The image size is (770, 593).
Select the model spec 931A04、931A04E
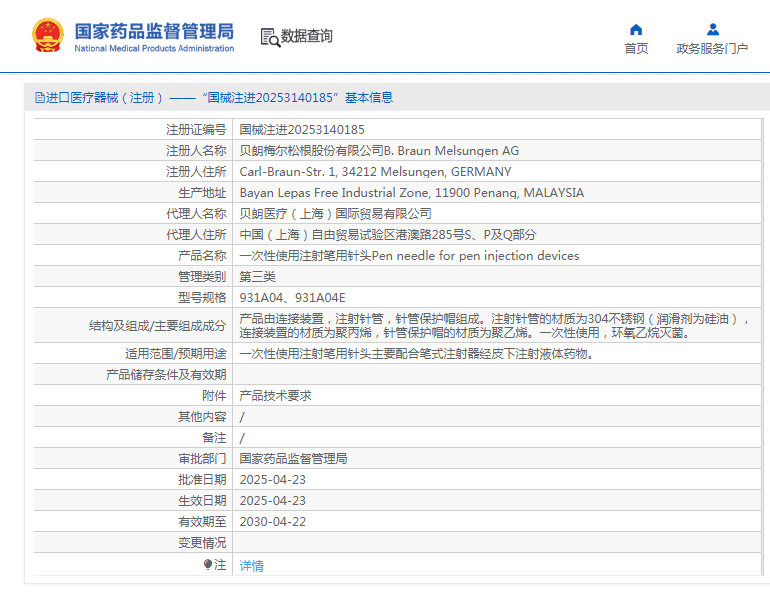(x=292, y=298)
